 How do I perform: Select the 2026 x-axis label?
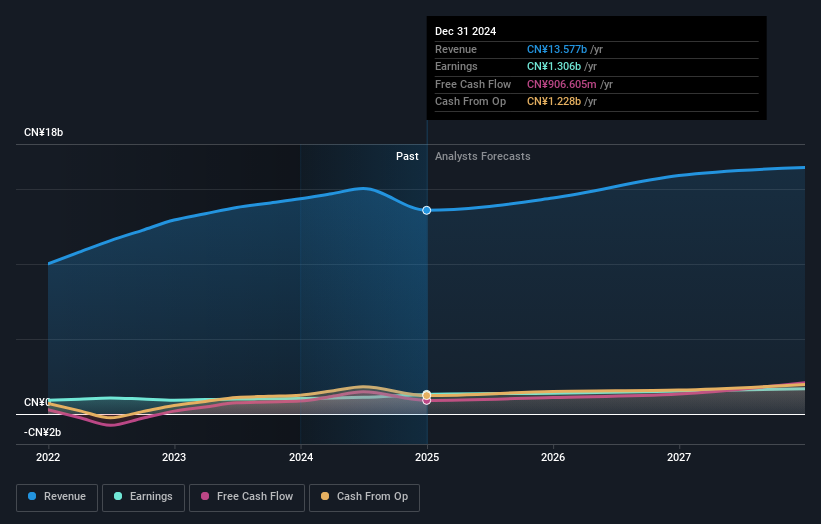(x=553, y=458)
